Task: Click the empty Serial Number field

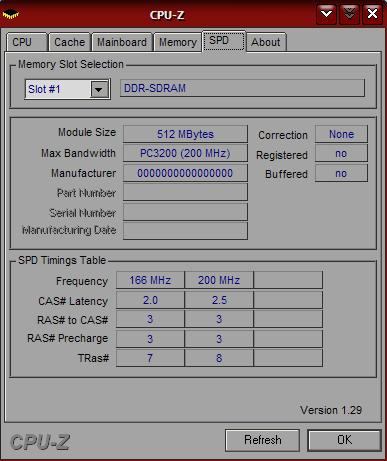Action: pos(185,212)
